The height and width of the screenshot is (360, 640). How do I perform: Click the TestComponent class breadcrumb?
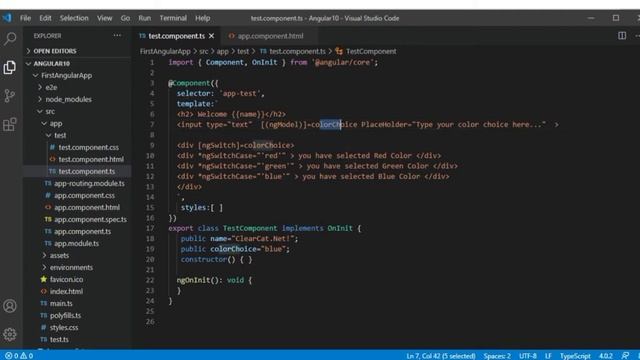366,51
